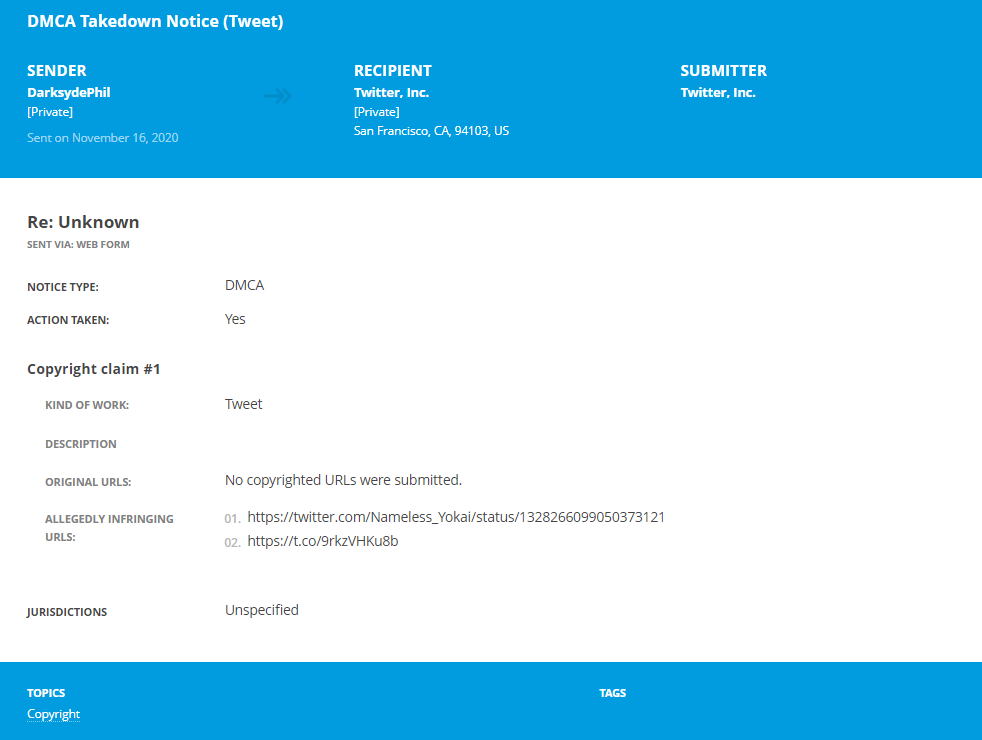This screenshot has width=982, height=740.
Task: Open the DarksydePhil sender link
Action: pyautogui.click(x=69, y=93)
